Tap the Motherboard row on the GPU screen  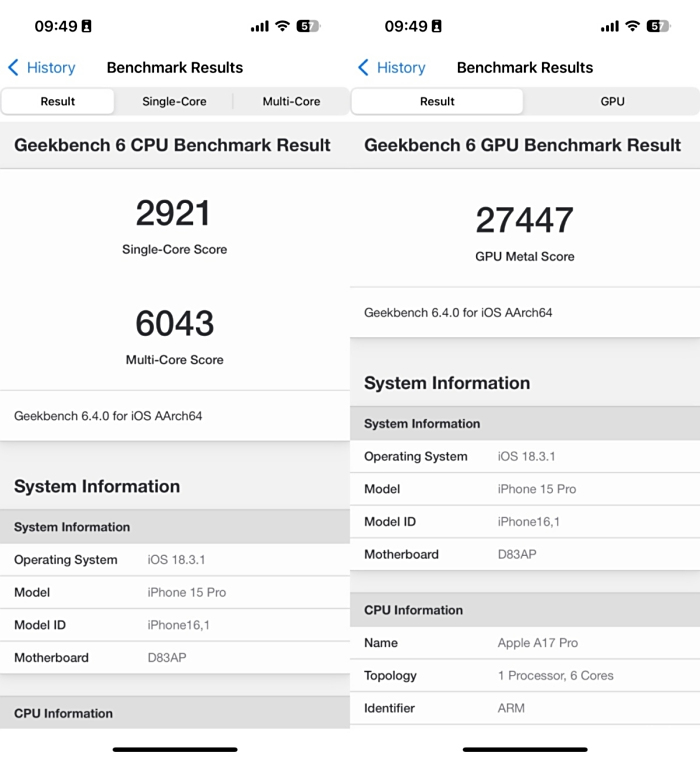525,554
